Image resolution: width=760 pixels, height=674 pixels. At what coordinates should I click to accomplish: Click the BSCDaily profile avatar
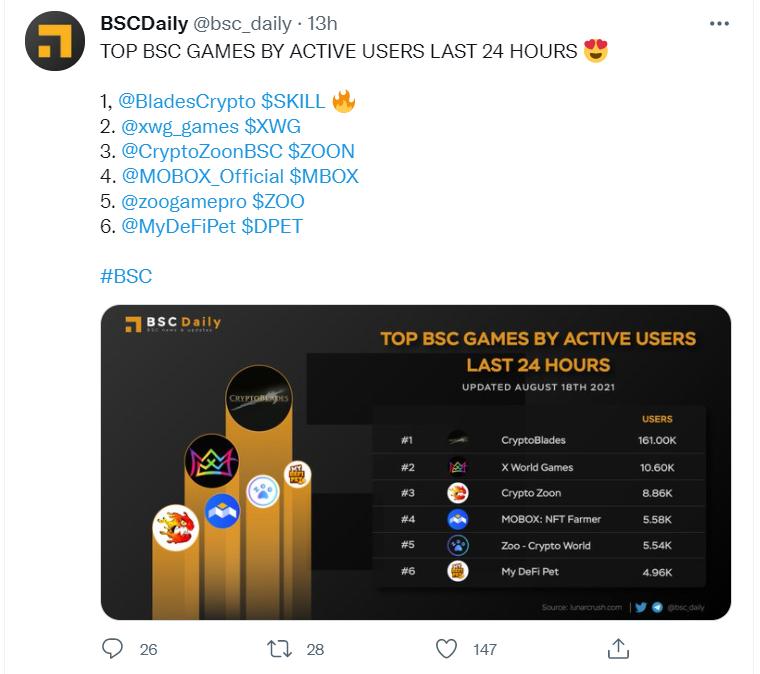[54, 41]
